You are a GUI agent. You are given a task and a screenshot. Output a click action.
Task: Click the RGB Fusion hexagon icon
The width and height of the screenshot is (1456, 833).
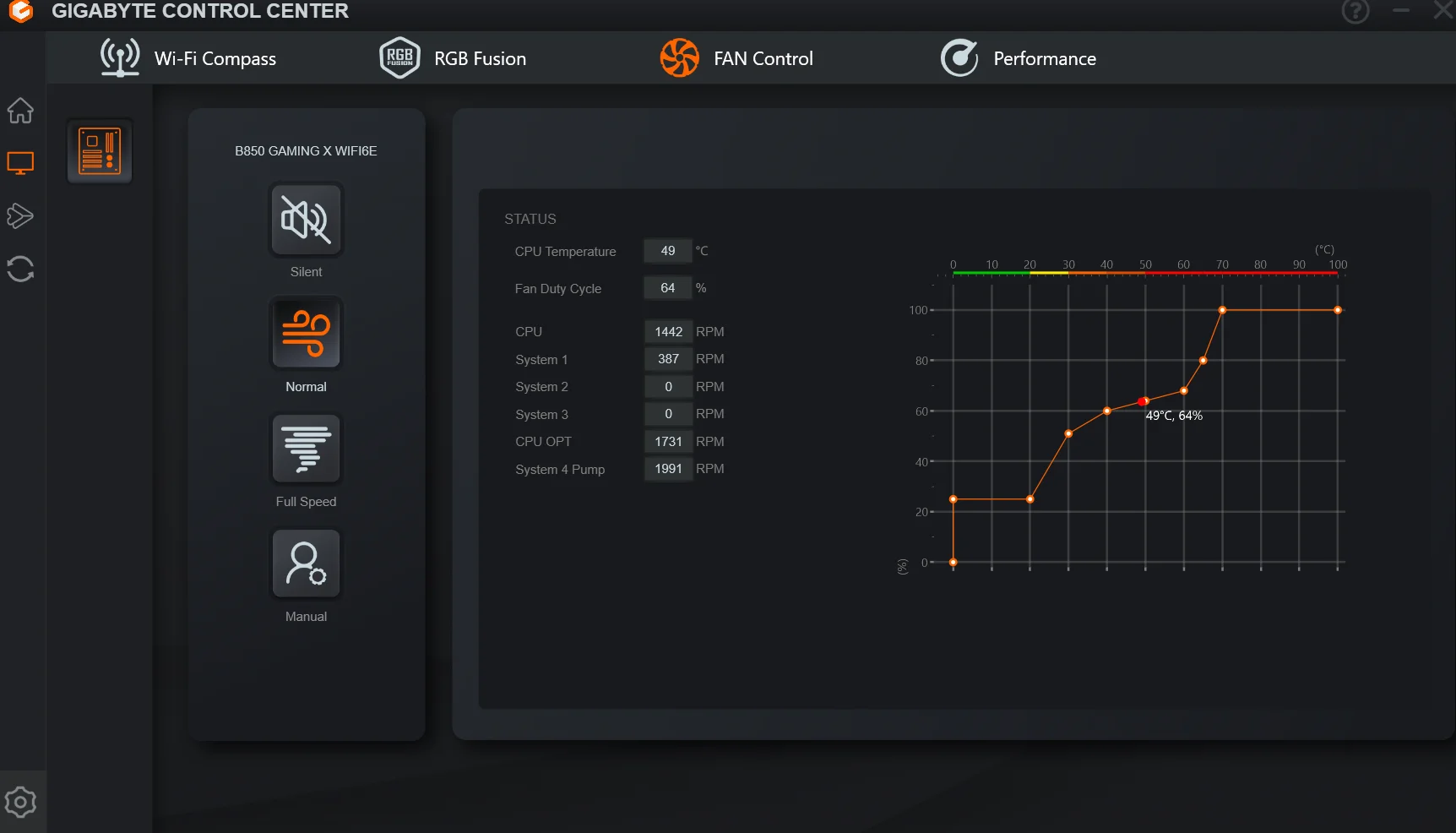(399, 57)
